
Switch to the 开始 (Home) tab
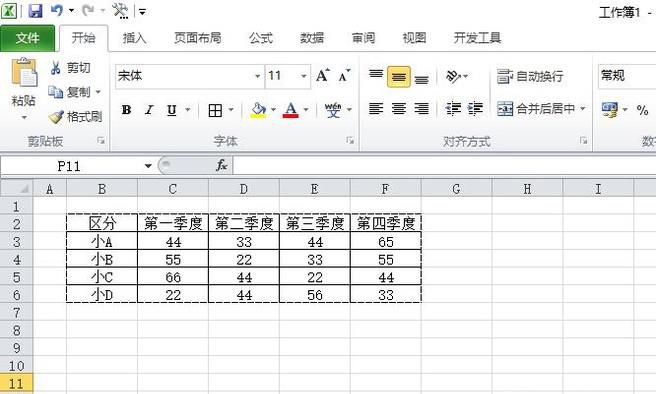tap(83, 38)
